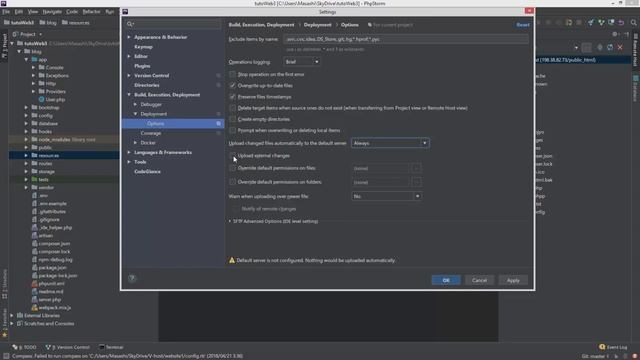Enable Override default permissions on folders

pos(232,182)
